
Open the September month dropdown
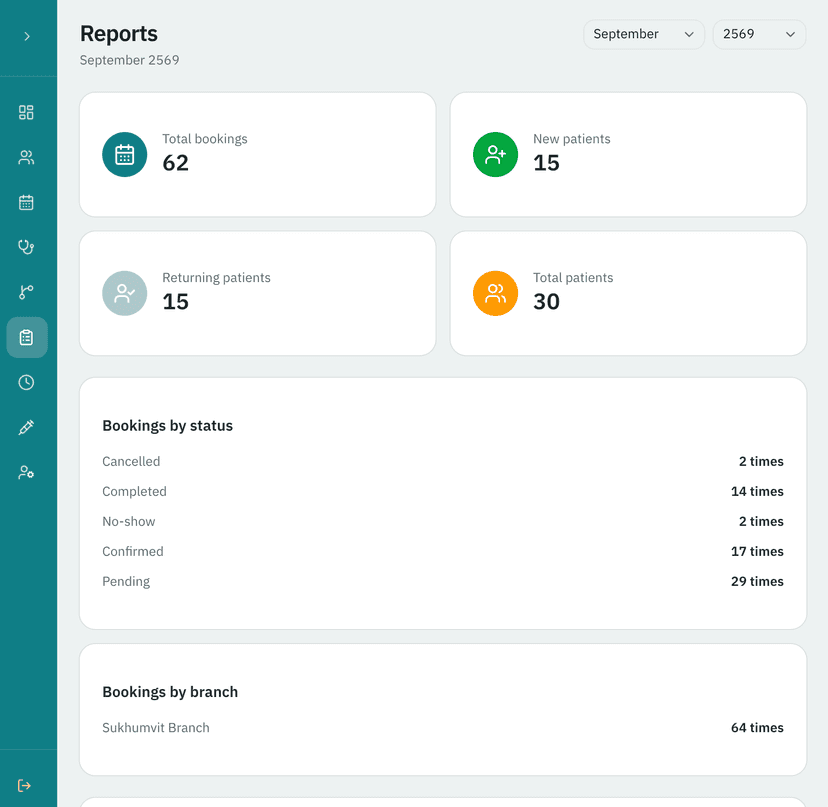coord(644,34)
